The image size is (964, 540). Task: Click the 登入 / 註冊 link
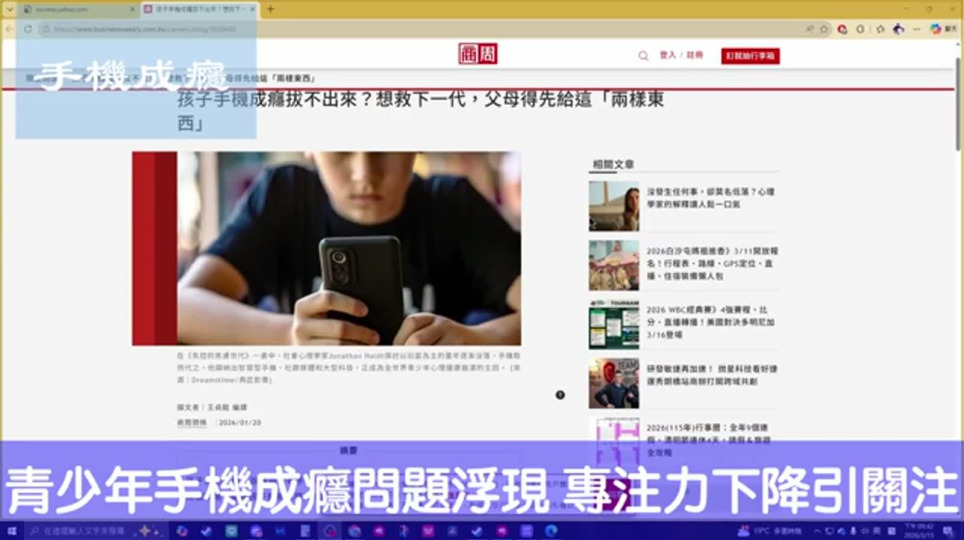[681, 56]
